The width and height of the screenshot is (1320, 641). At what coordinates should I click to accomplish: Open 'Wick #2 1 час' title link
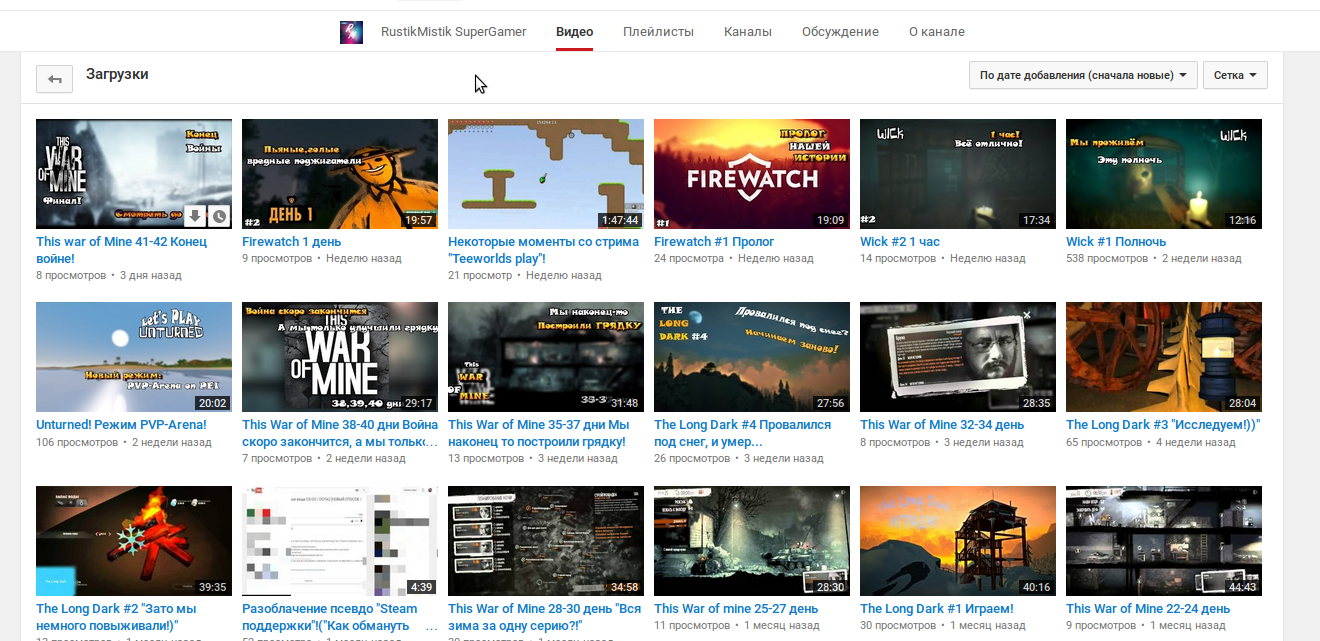coord(900,242)
